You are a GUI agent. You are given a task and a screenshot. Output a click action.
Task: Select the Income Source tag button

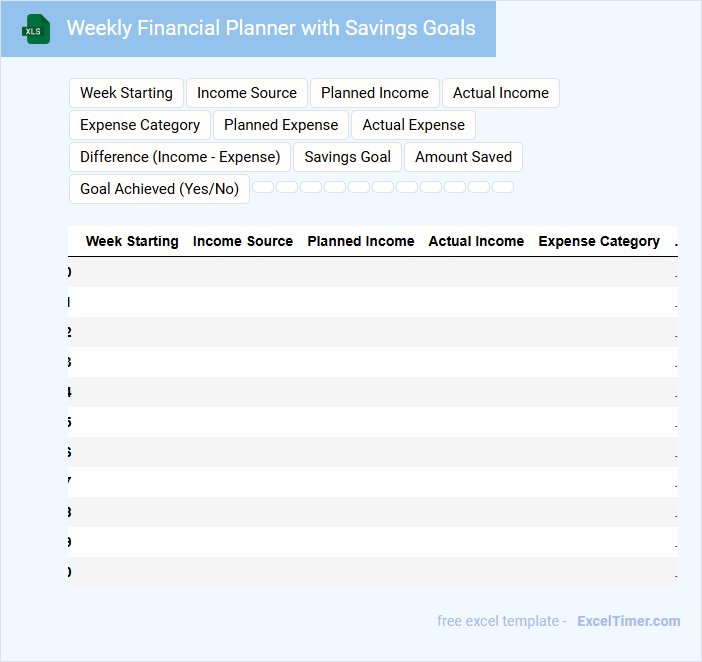(247, 93)
